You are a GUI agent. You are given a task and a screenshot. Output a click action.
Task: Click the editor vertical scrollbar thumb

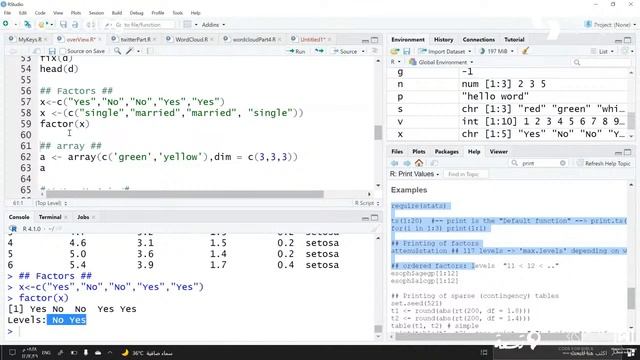(378, 133)
